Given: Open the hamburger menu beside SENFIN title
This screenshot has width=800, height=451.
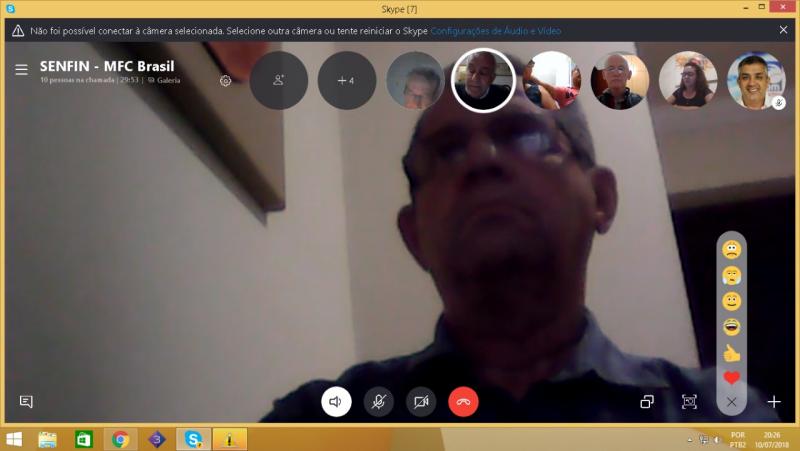Looking at the screenshot, I should pos(21,69).
